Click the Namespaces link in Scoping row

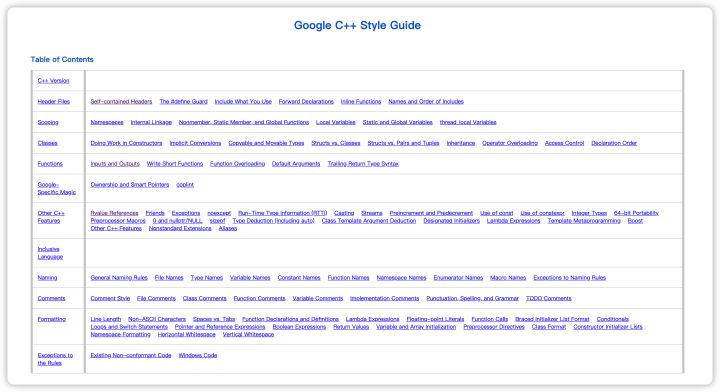107,122
